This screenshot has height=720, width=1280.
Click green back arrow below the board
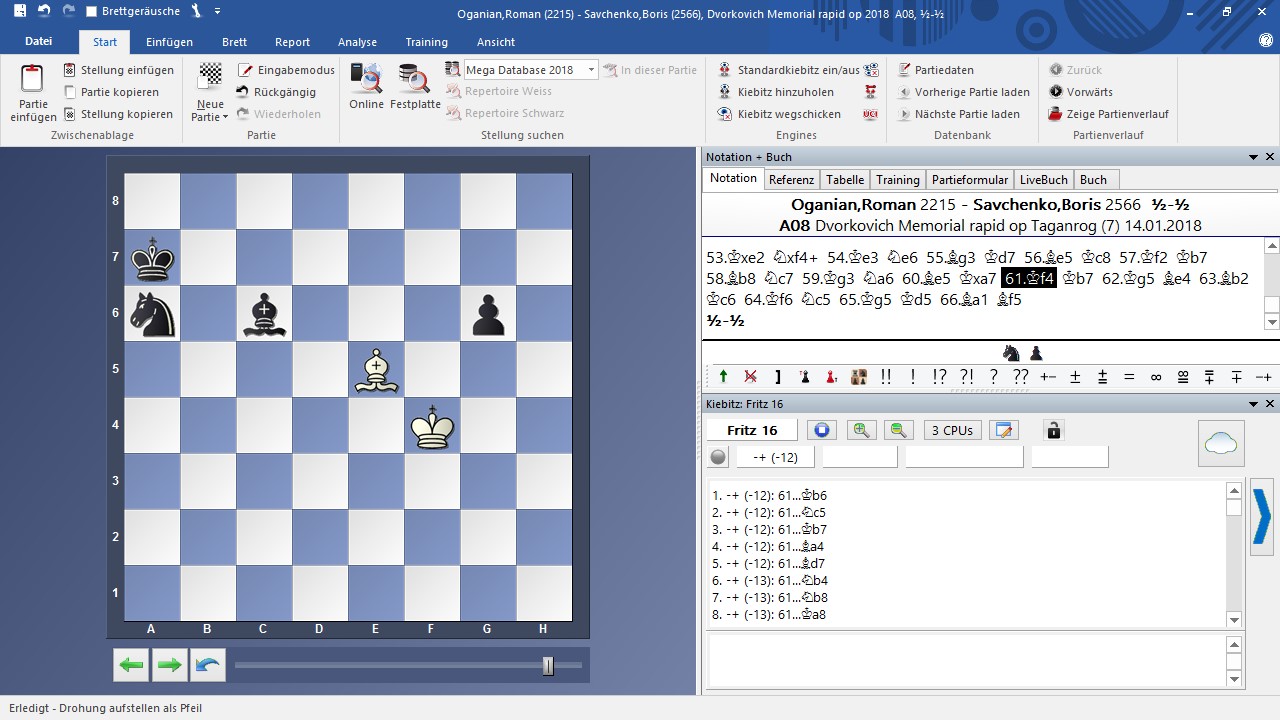coord(131,665)
